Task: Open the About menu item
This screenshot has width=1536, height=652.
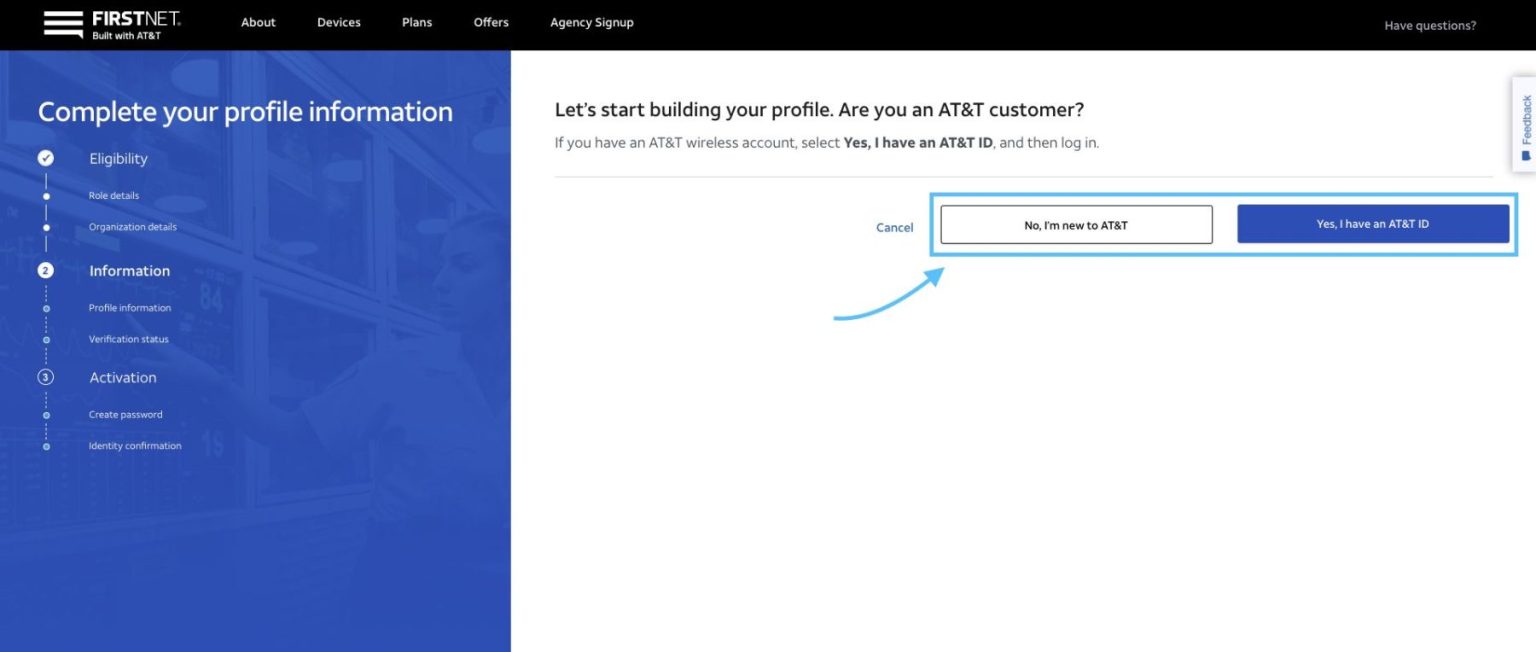Action: pyautogui.click(x=258, y=22)
